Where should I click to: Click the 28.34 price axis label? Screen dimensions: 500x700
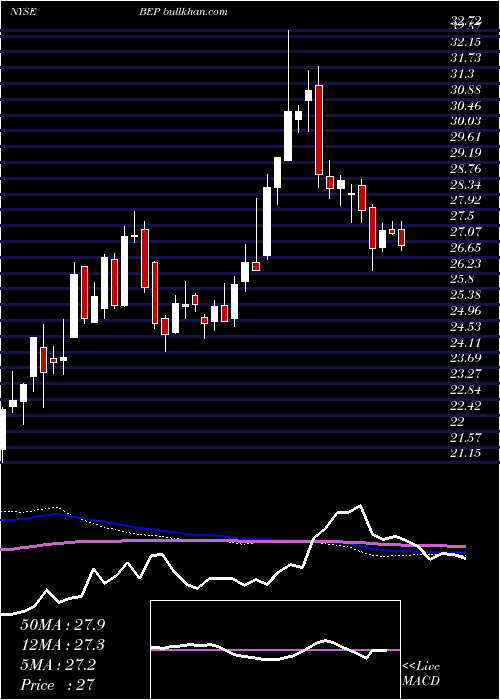(466, 185)
